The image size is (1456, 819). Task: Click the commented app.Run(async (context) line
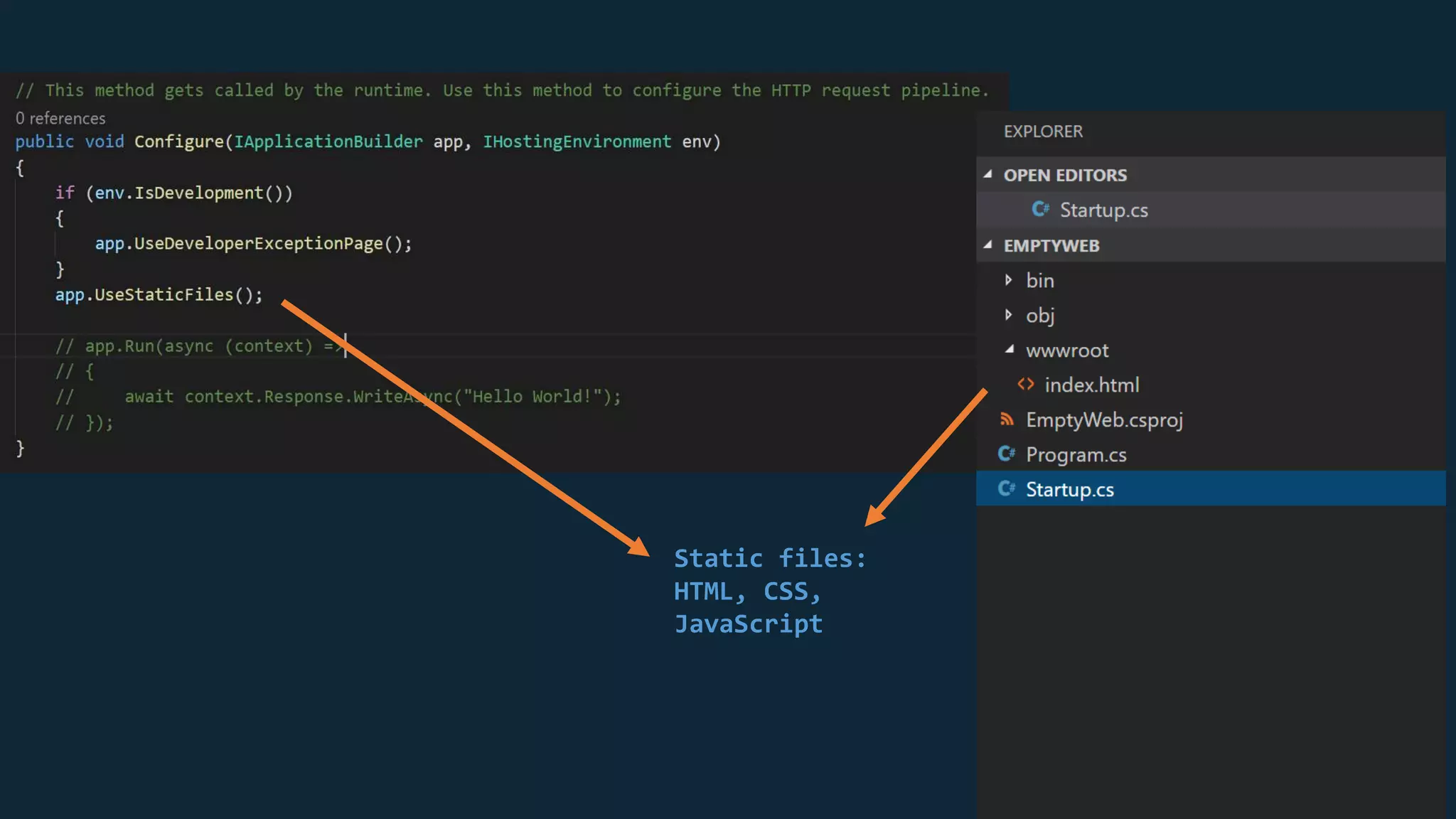click(x=200, y=346)
